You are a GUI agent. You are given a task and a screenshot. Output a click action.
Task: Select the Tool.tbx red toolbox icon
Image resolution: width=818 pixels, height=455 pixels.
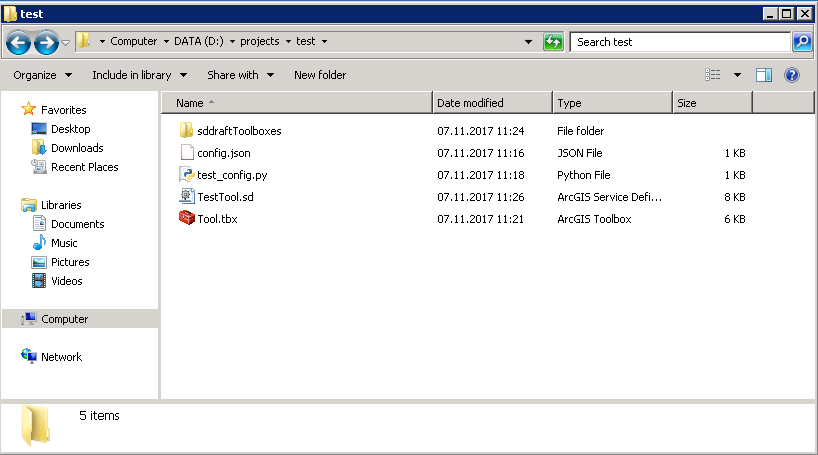pyautogui.click(x=187, y=218)
